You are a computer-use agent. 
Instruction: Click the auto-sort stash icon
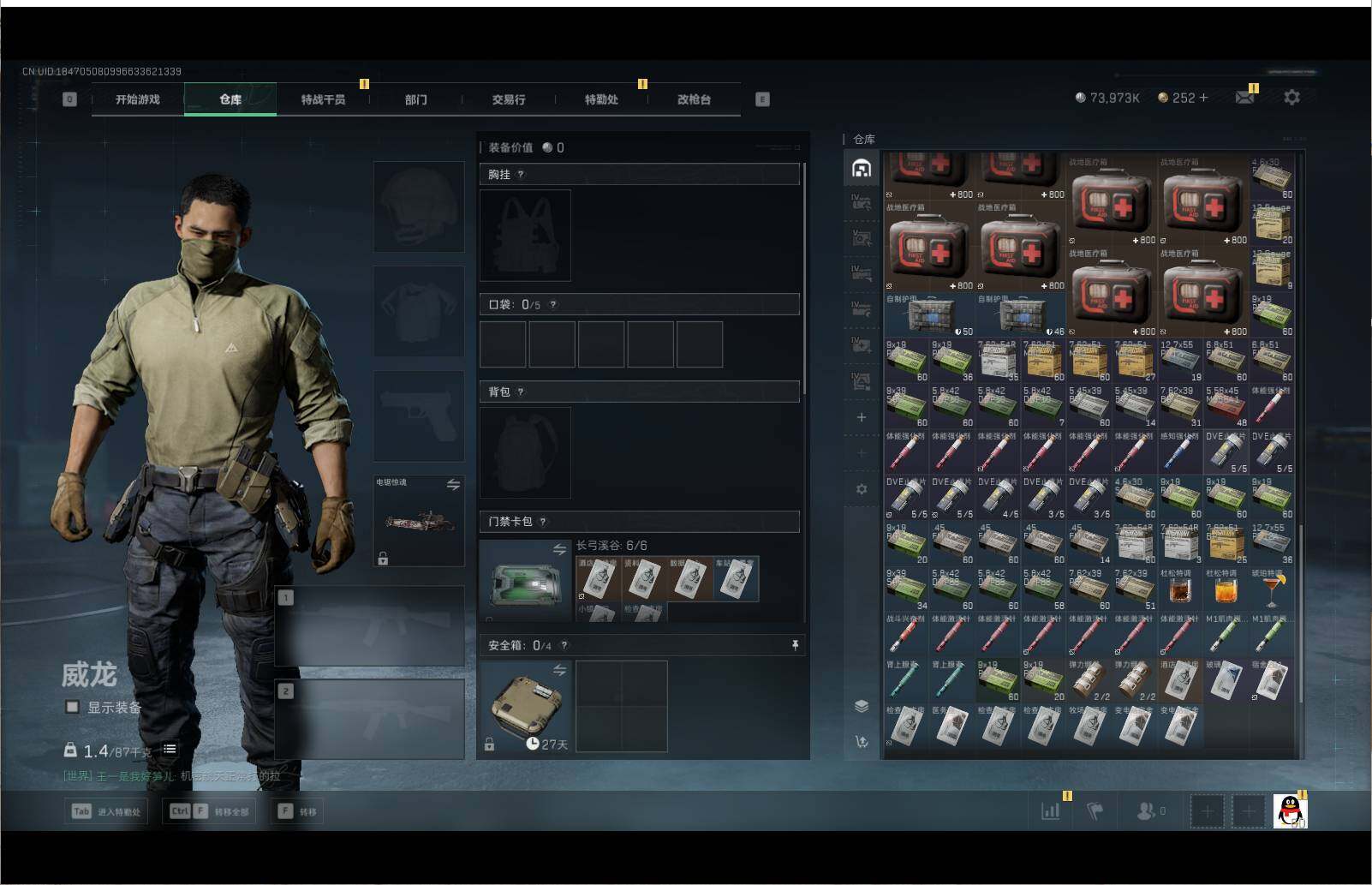pos(862,741)
